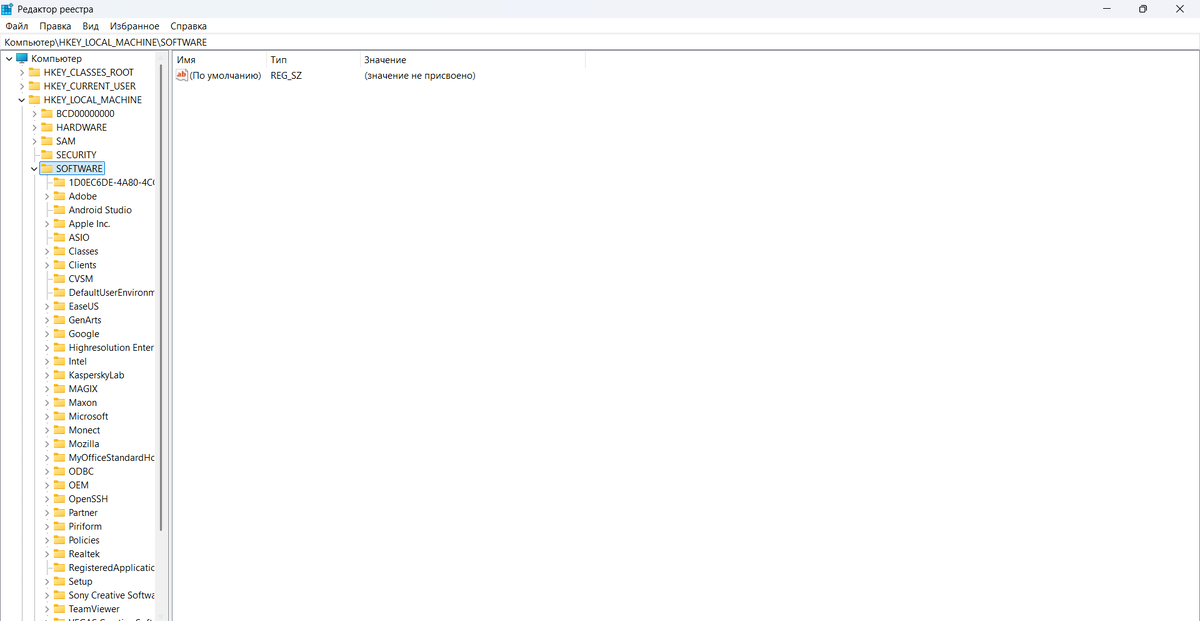
Task: Open the Файл menu
Action: [16, 26]
